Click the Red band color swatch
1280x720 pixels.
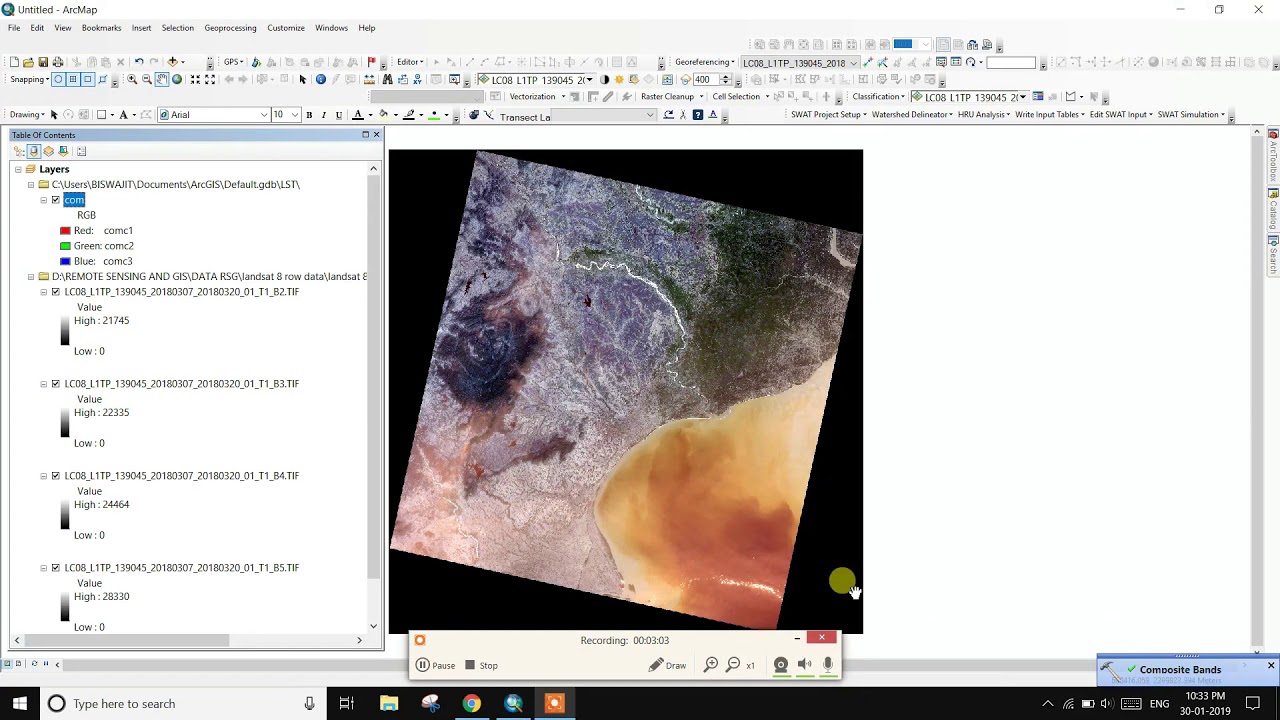[x=65, y=231]
